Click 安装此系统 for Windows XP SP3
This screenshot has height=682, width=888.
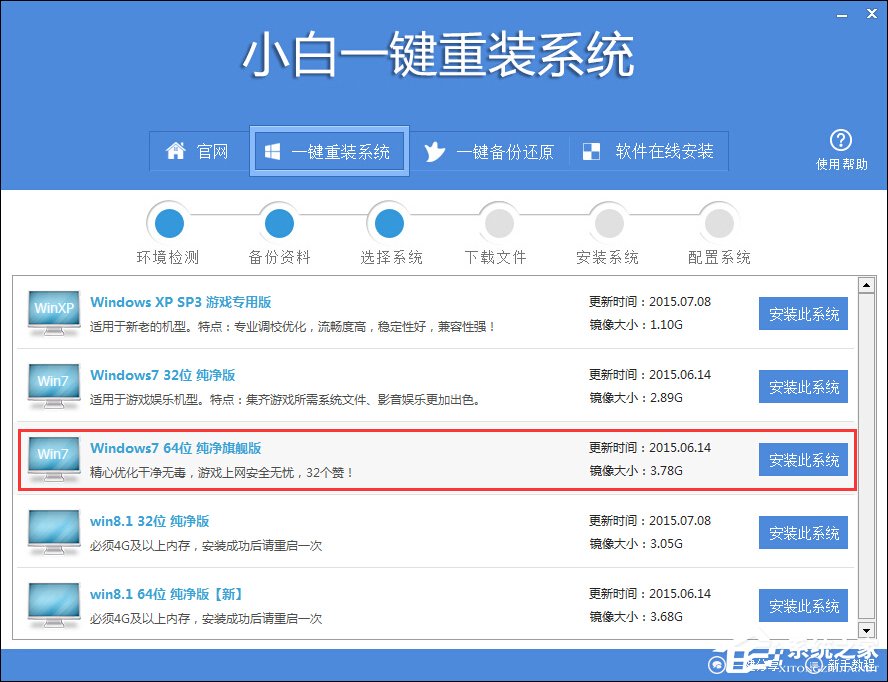click(x=803, y=313)
